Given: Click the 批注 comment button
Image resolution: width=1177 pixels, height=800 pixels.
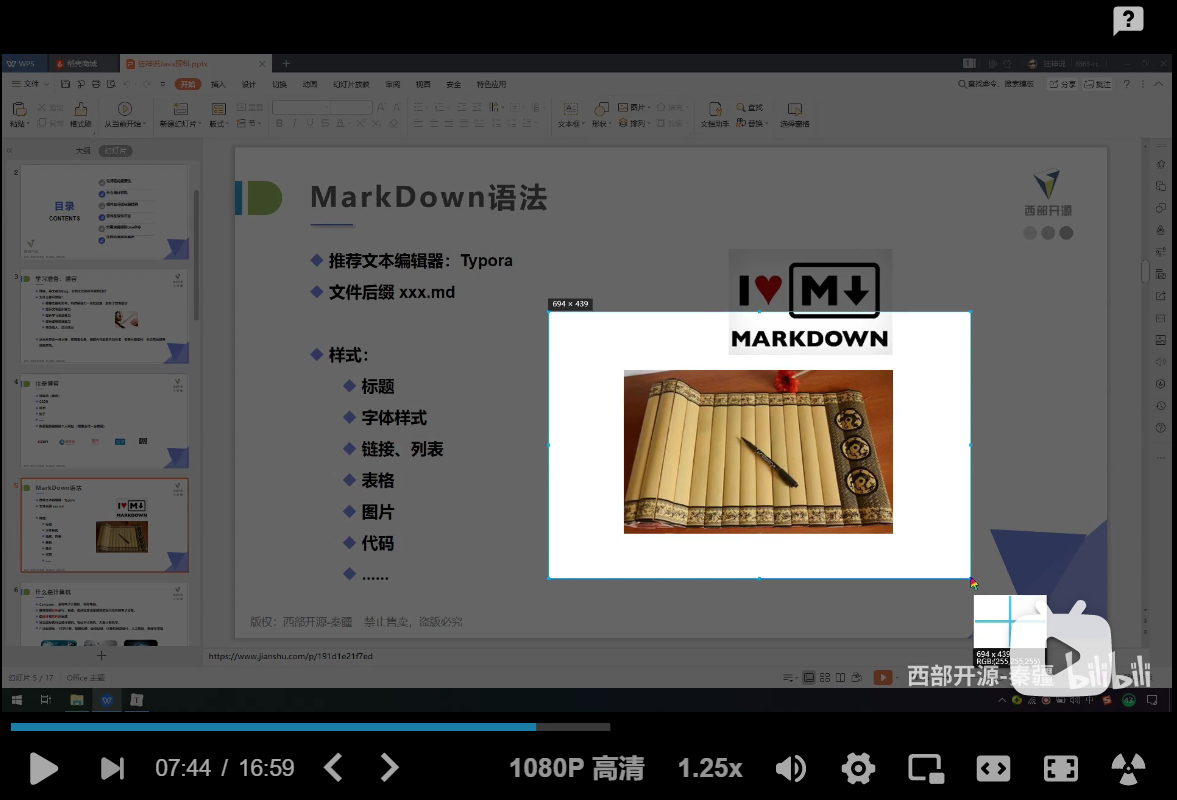Looking at the screenshot, I should point(1097,84).
